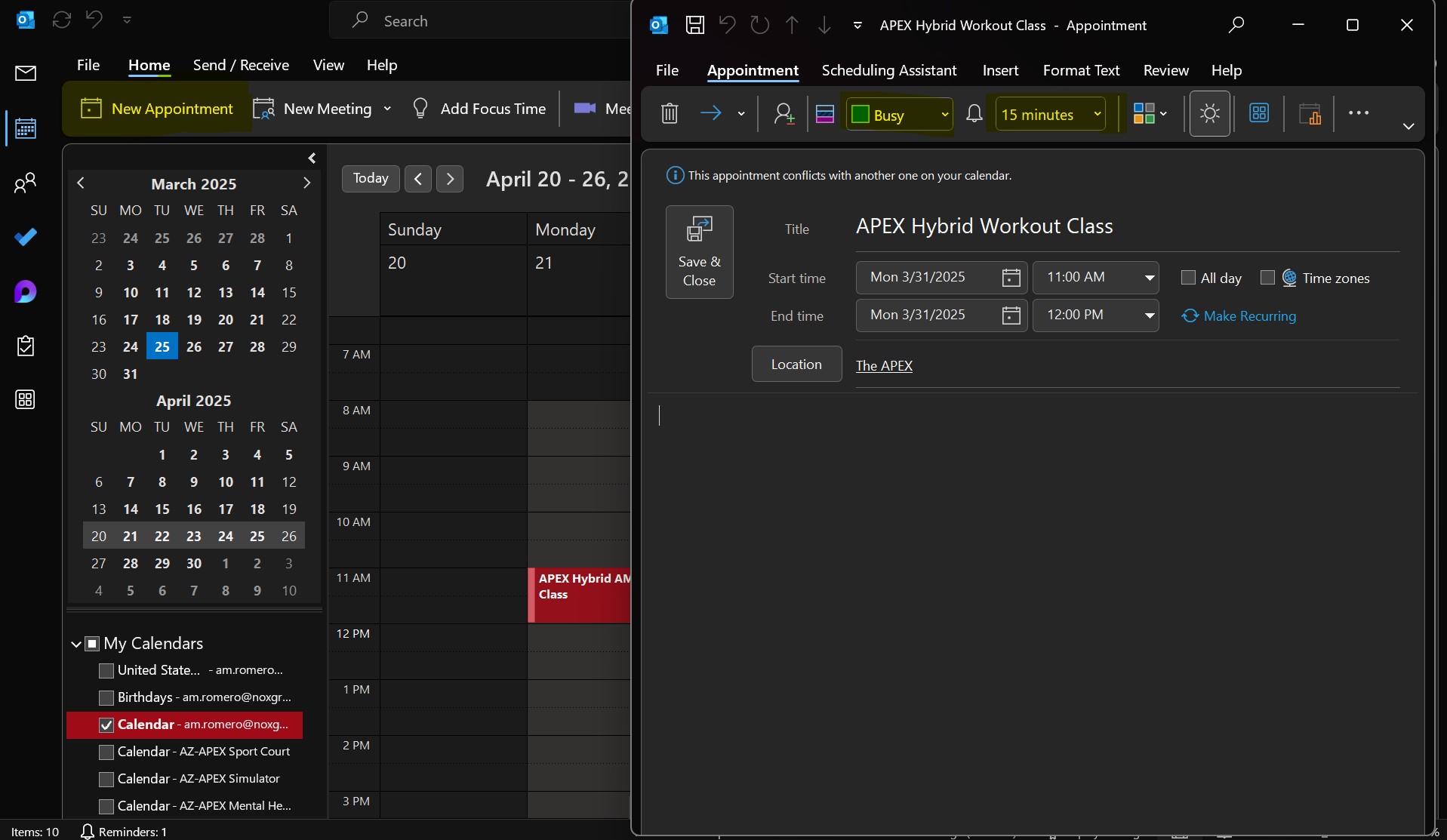
Task: Click the grid-shaped add-ins toolbar icon
Action: (1259, 113)
